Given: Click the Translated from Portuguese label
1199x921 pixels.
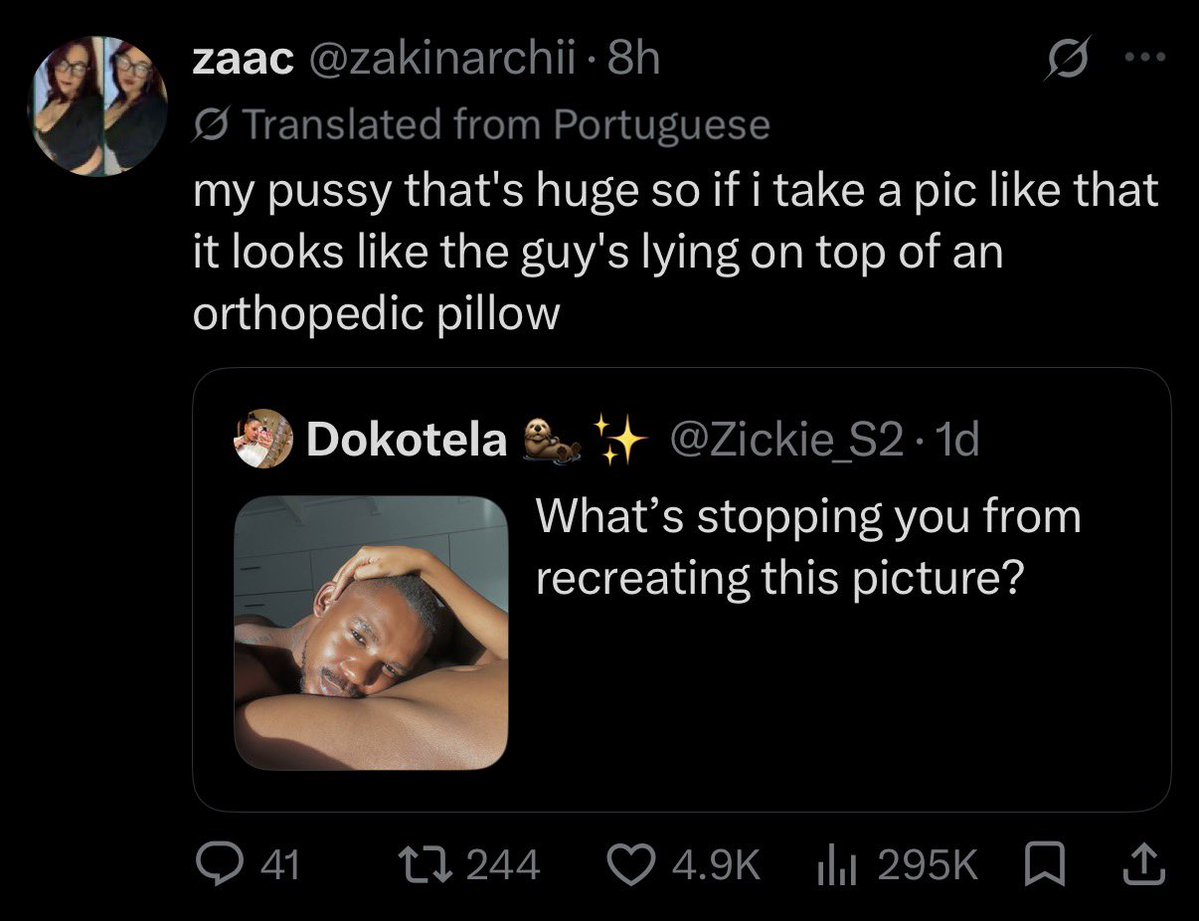Looking at the screenshot, I should pos(506,125).
